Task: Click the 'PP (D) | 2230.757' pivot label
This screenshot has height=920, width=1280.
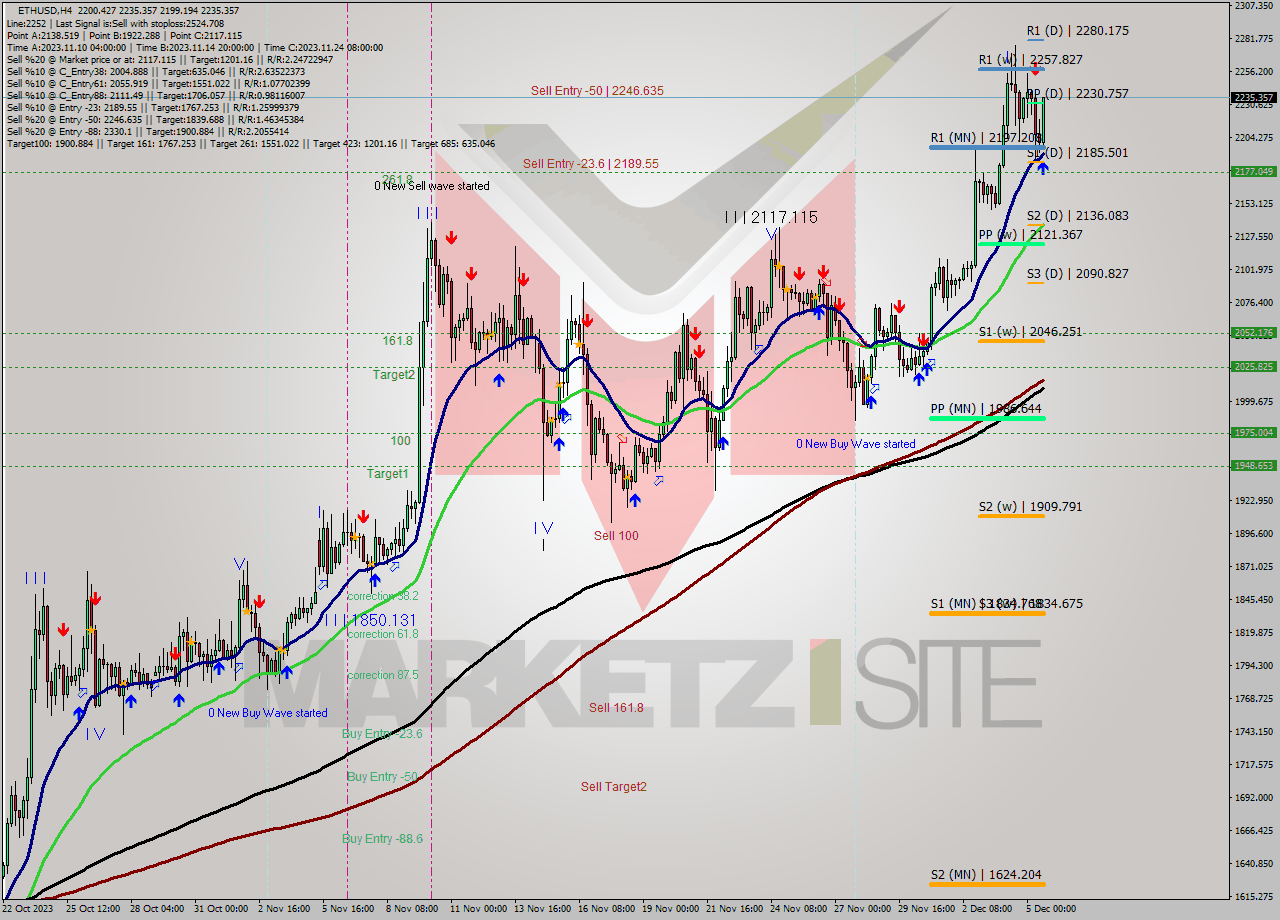Action: coord(1078,94)
